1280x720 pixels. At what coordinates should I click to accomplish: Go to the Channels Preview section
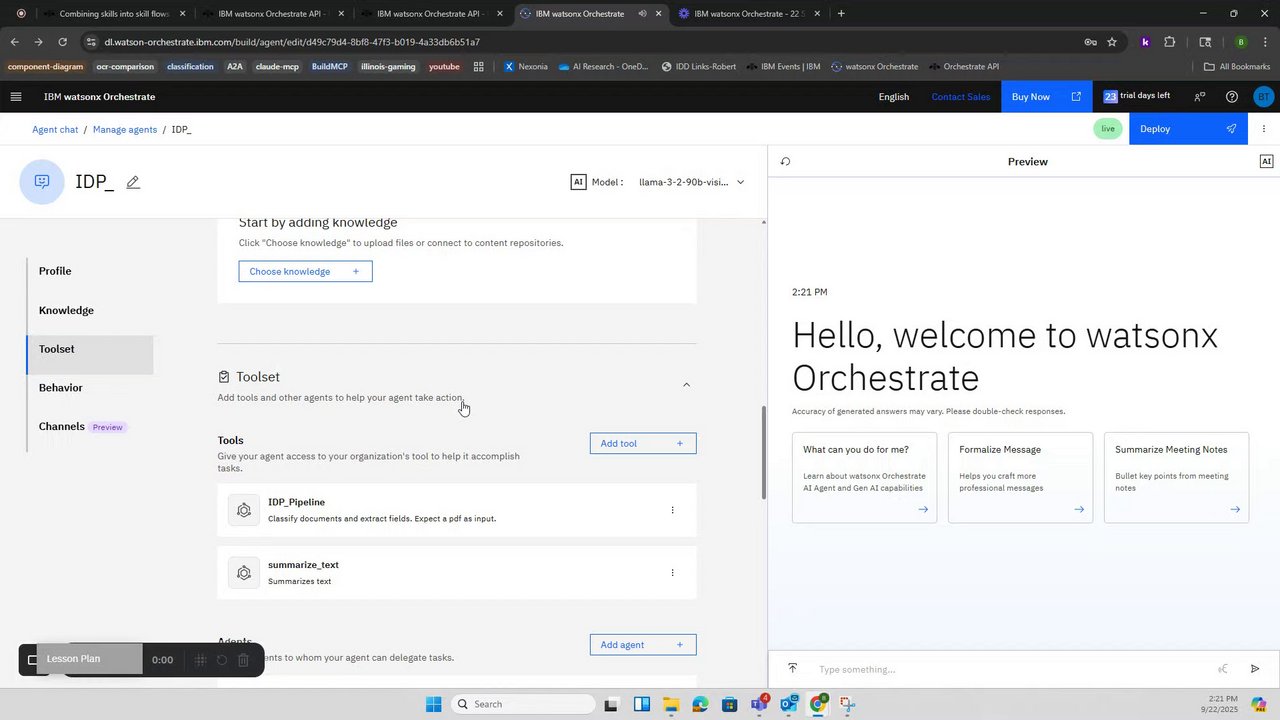click(81, 427)
